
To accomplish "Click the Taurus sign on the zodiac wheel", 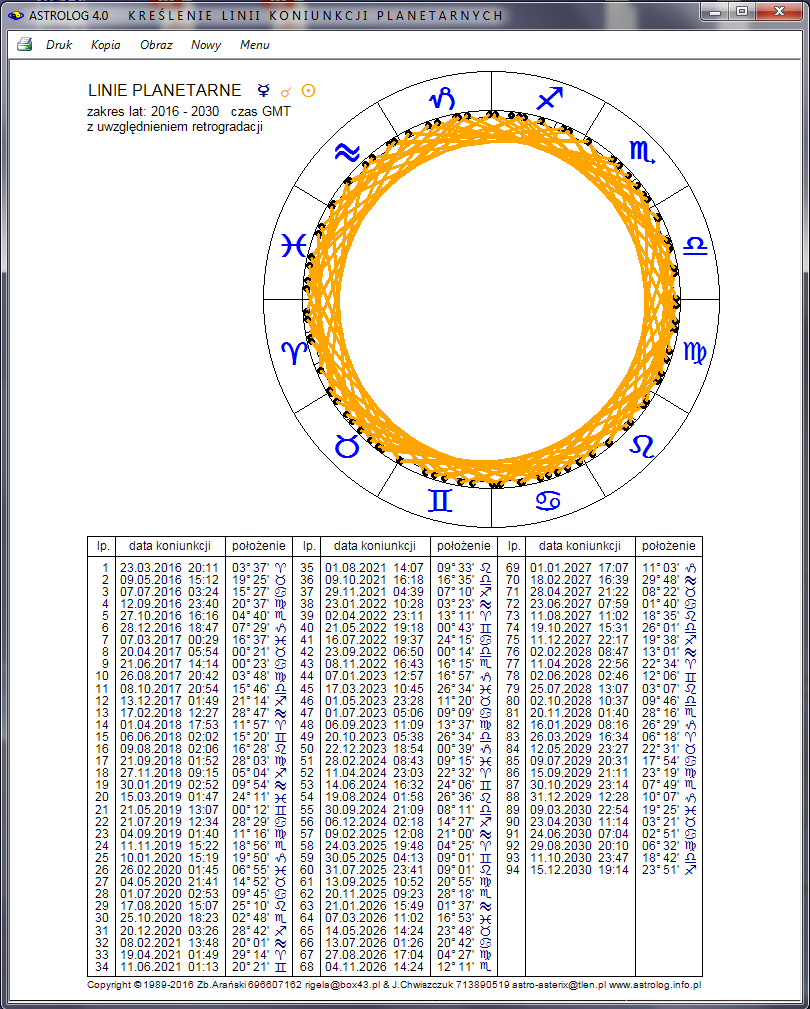I will click(x=347, y=445).
